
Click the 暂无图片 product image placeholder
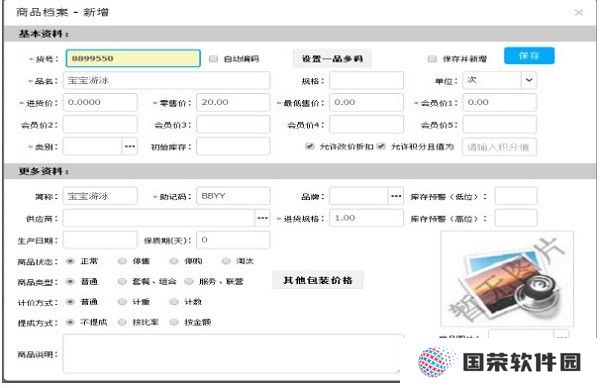pos(507,279)
